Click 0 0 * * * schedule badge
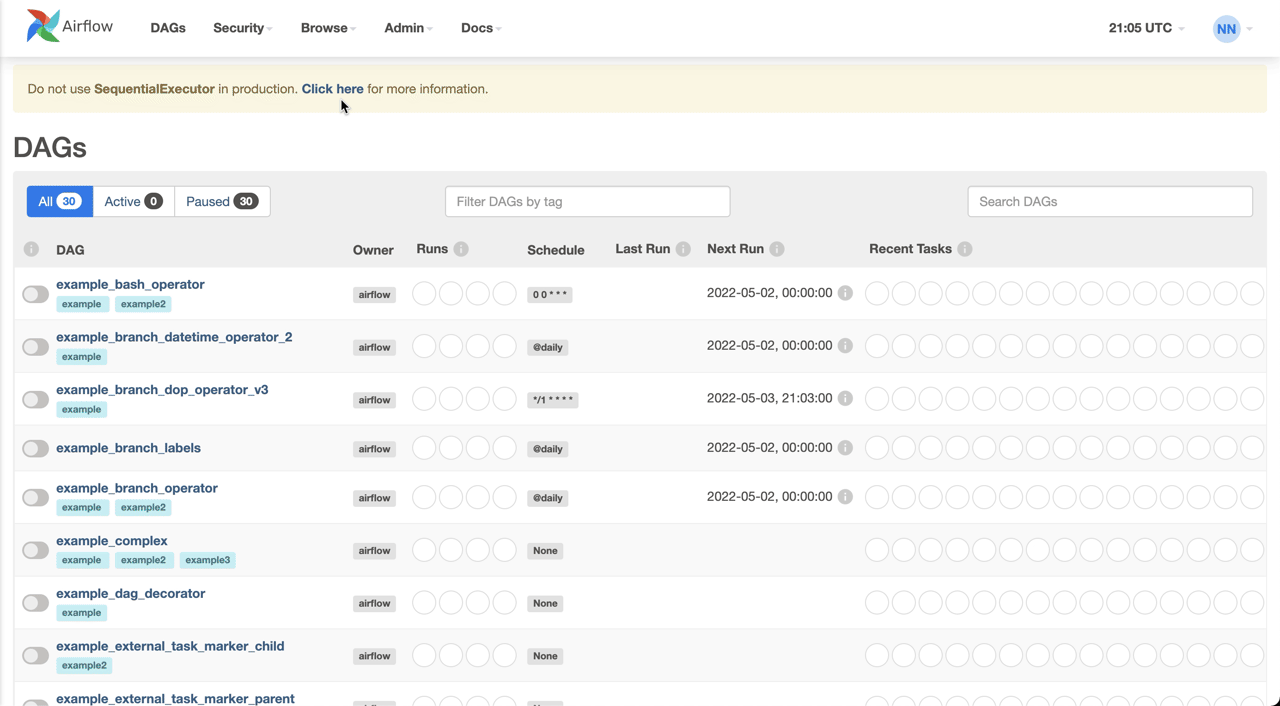The image size is (1280, 706). tap(550, 295)
